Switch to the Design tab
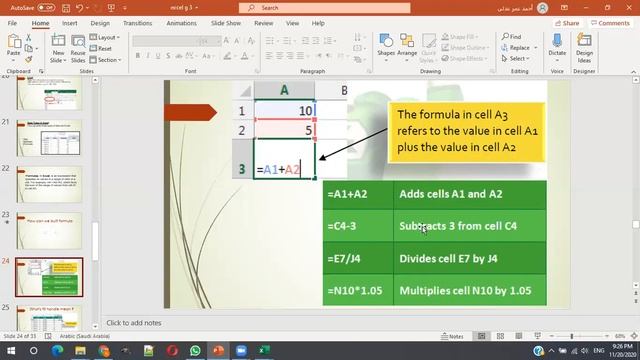640x360 pixels. (100, 23)
